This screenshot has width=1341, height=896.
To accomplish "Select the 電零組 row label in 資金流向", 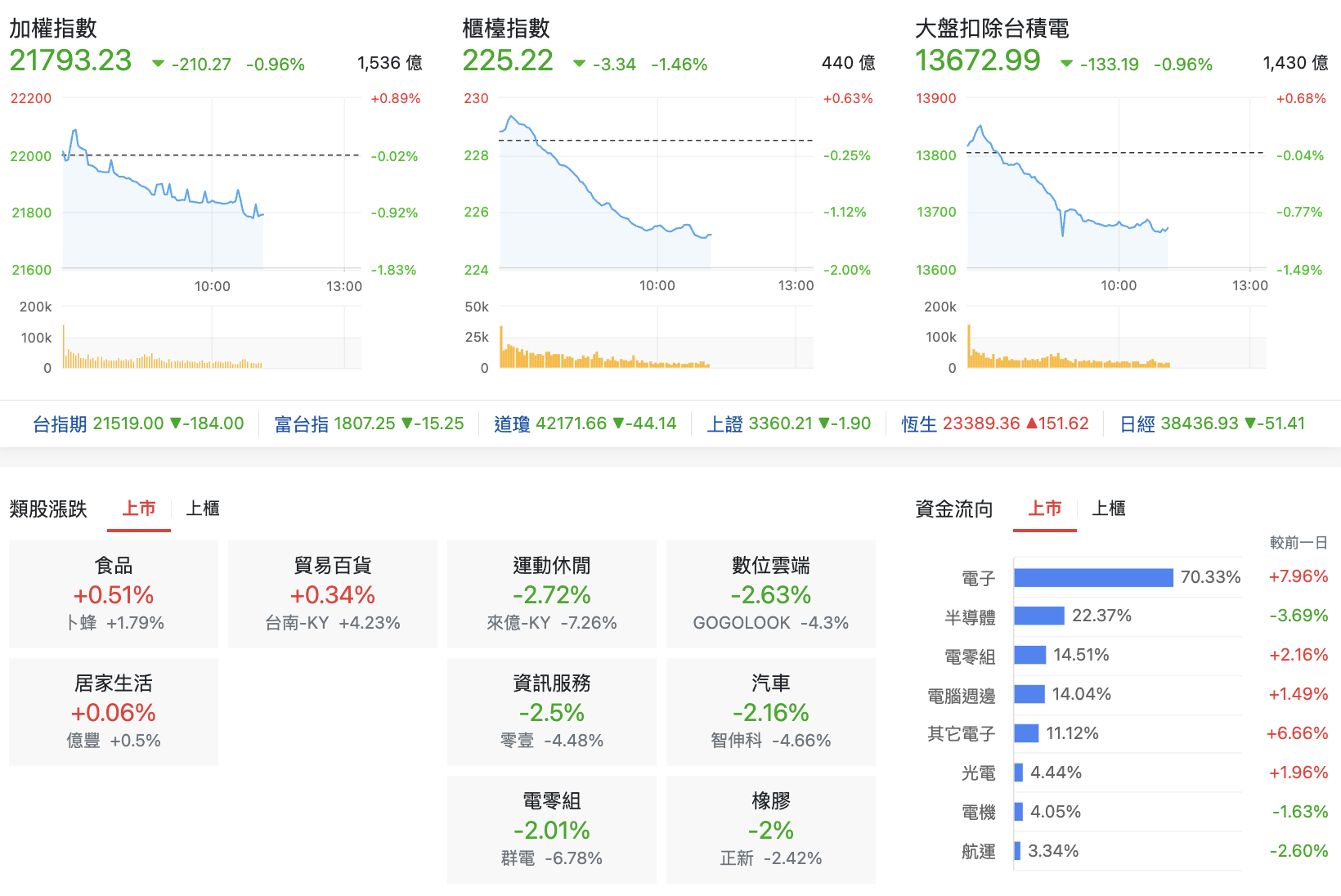I will coord(970,656).
